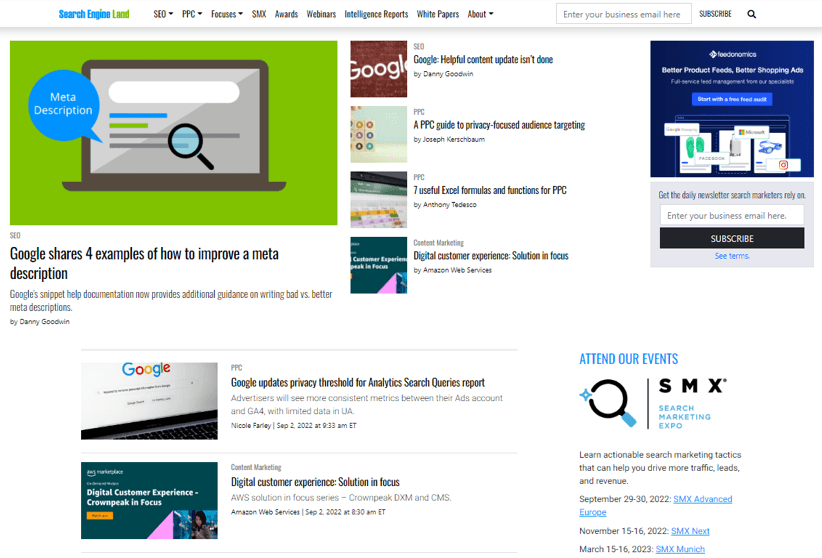Focus the sidebar newsletter email field
The image size is (822, 558).
pos(732,216)
